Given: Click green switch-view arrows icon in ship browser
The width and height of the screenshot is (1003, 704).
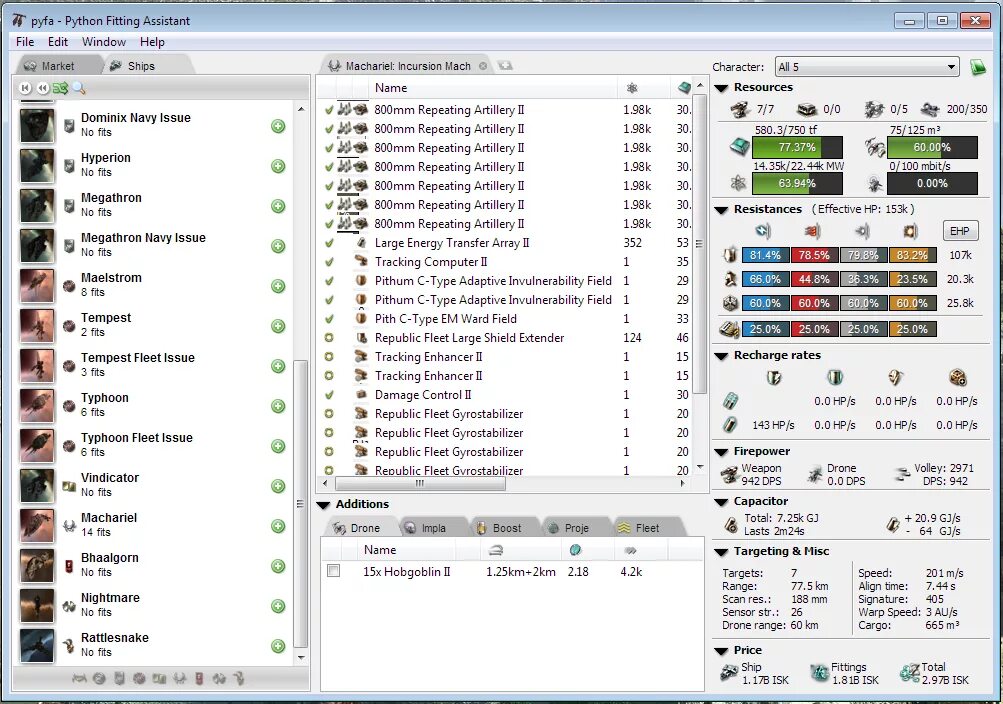Looking at the screenshot, I should pyautogui.click(x=60, y=88).
